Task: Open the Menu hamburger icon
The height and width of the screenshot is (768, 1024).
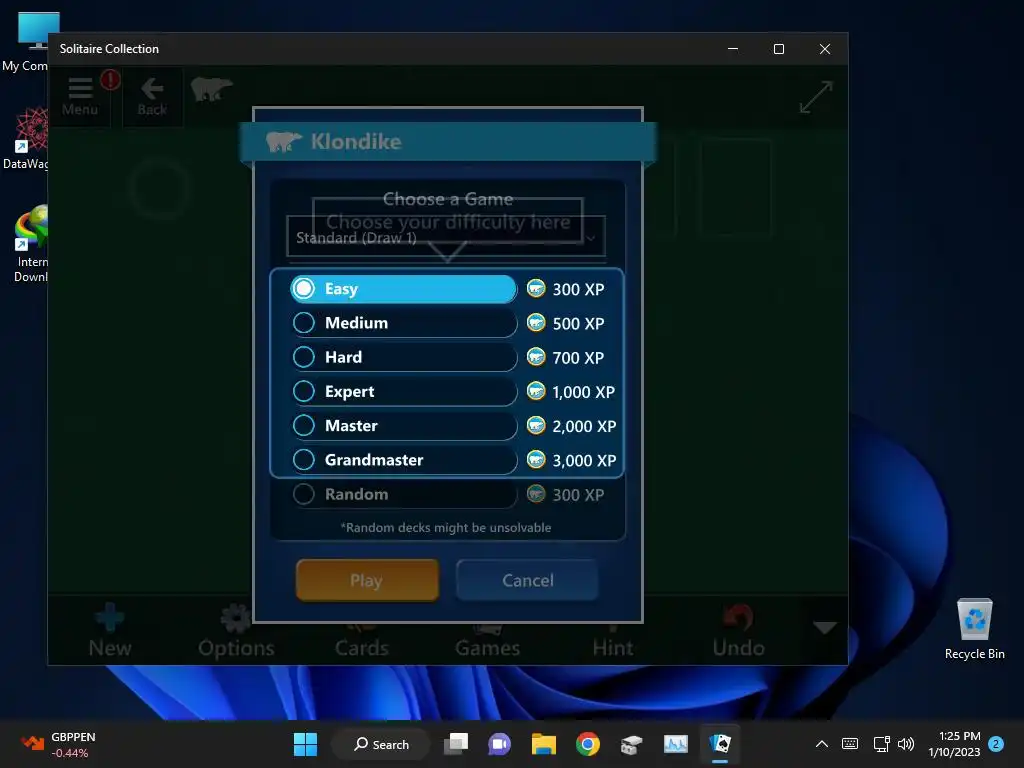Action: pos(80,96)
